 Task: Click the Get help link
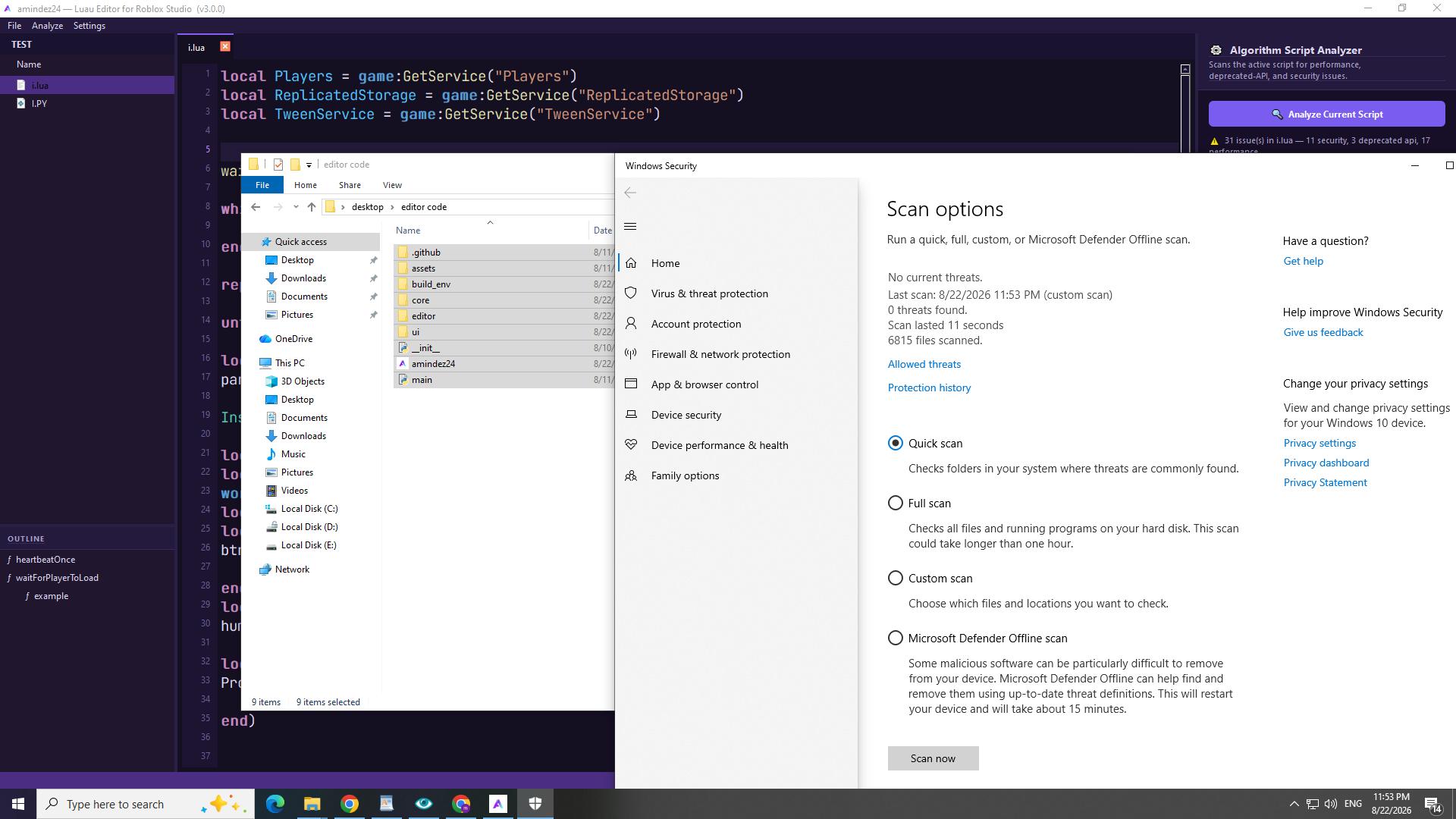(1303, 262)
